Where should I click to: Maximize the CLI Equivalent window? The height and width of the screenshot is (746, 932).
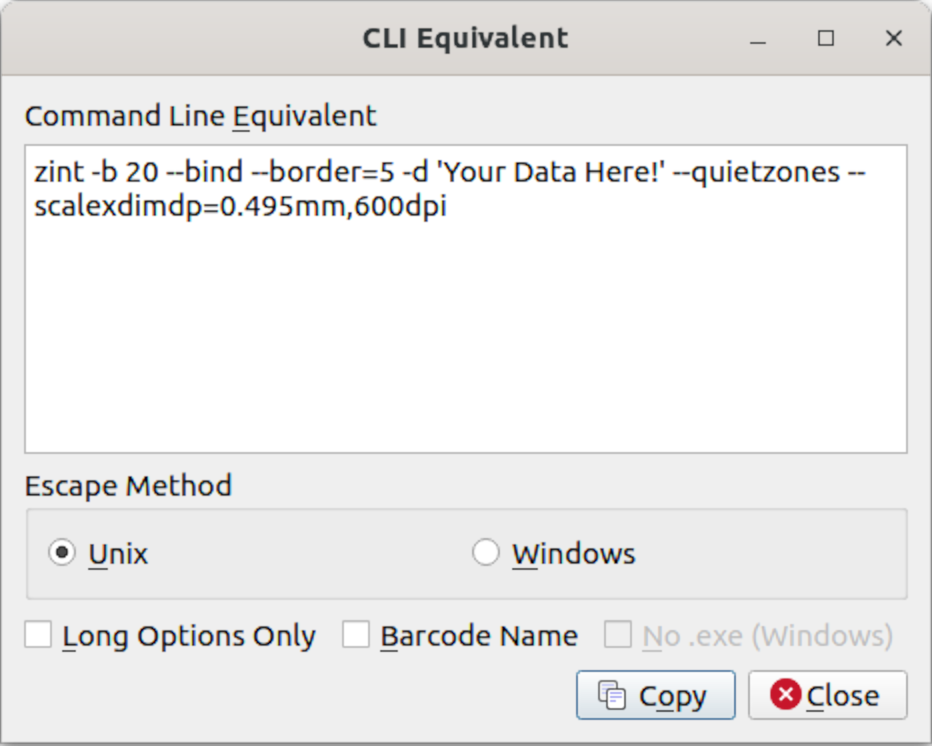(825, 38)
